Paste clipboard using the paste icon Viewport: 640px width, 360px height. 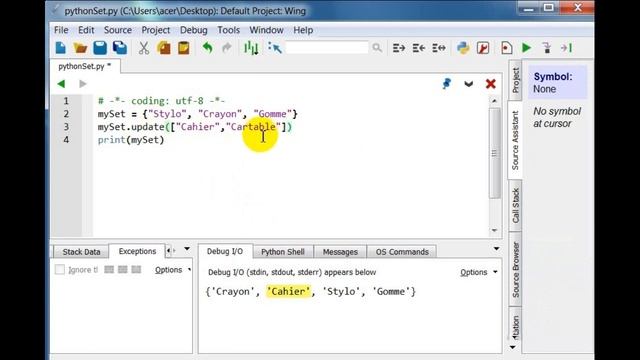pos(184,48)
